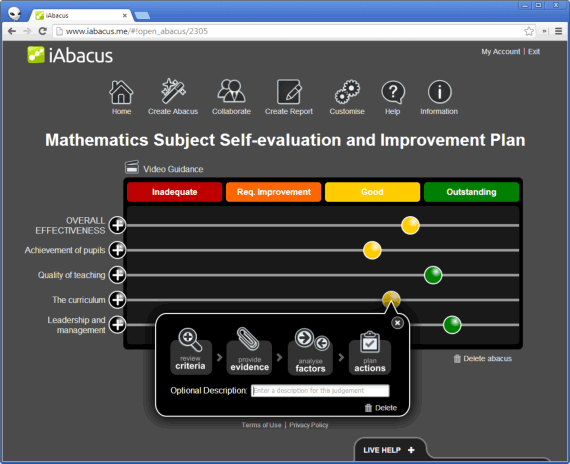Bookmark page with star icon
The image size is (570, 464).
pos(529,31)
